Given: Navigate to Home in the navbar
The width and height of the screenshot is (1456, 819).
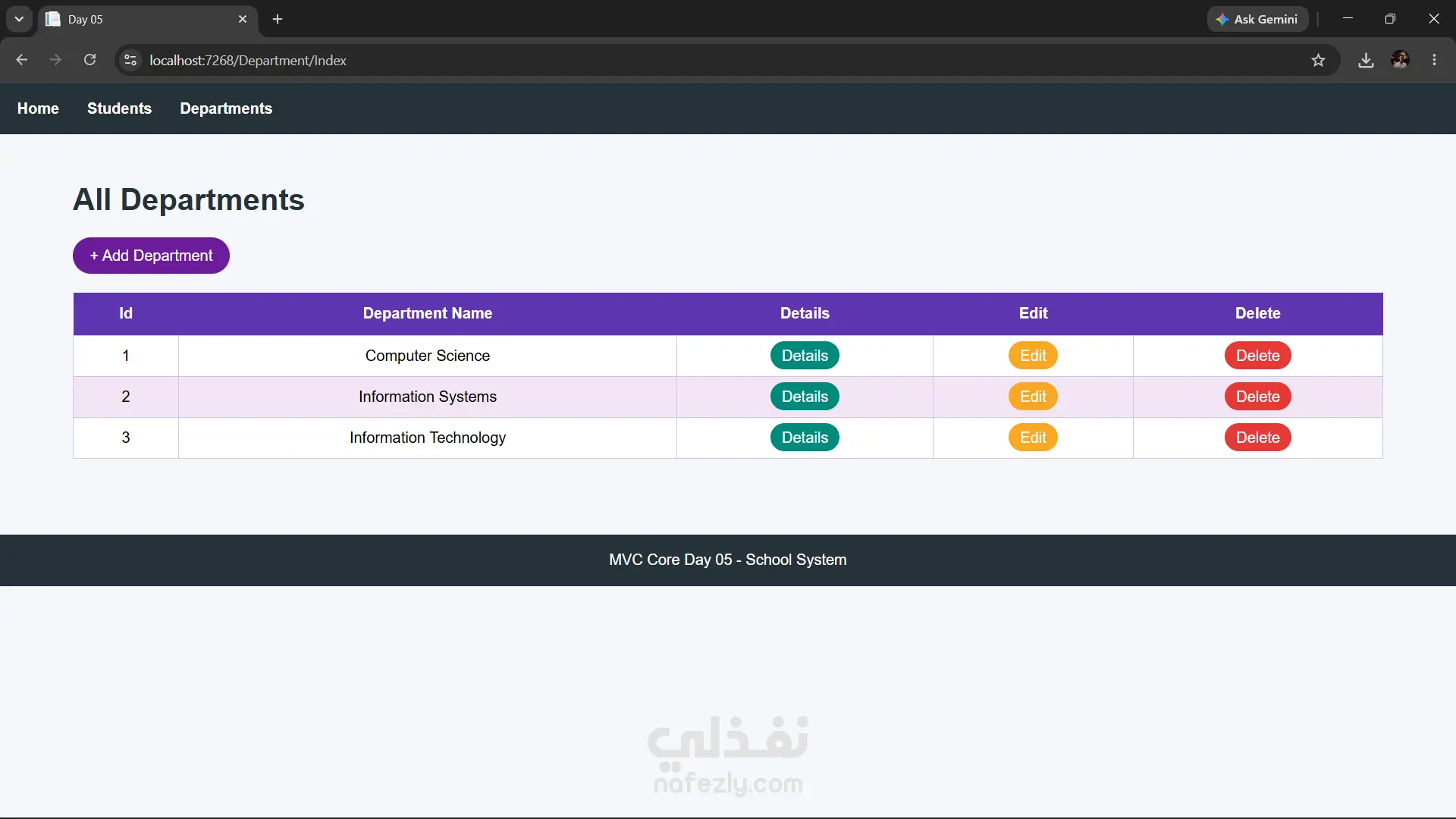Looking at the screenshot, I should tap(38, 108).
